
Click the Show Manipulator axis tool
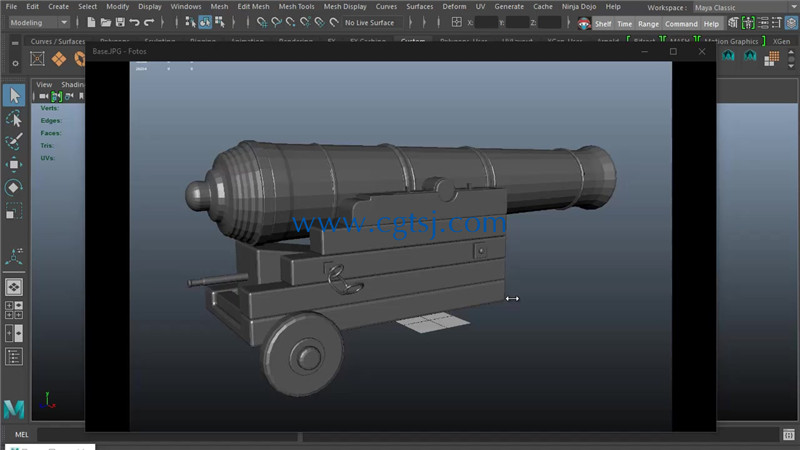pos(14,257)
